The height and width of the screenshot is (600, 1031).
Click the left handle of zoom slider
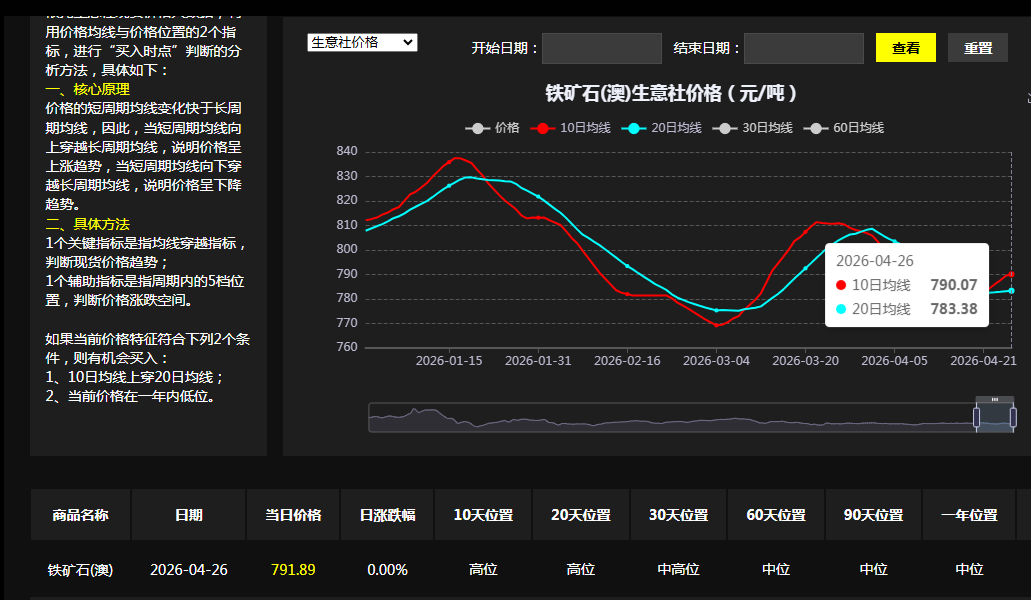(x=976, y=417)
